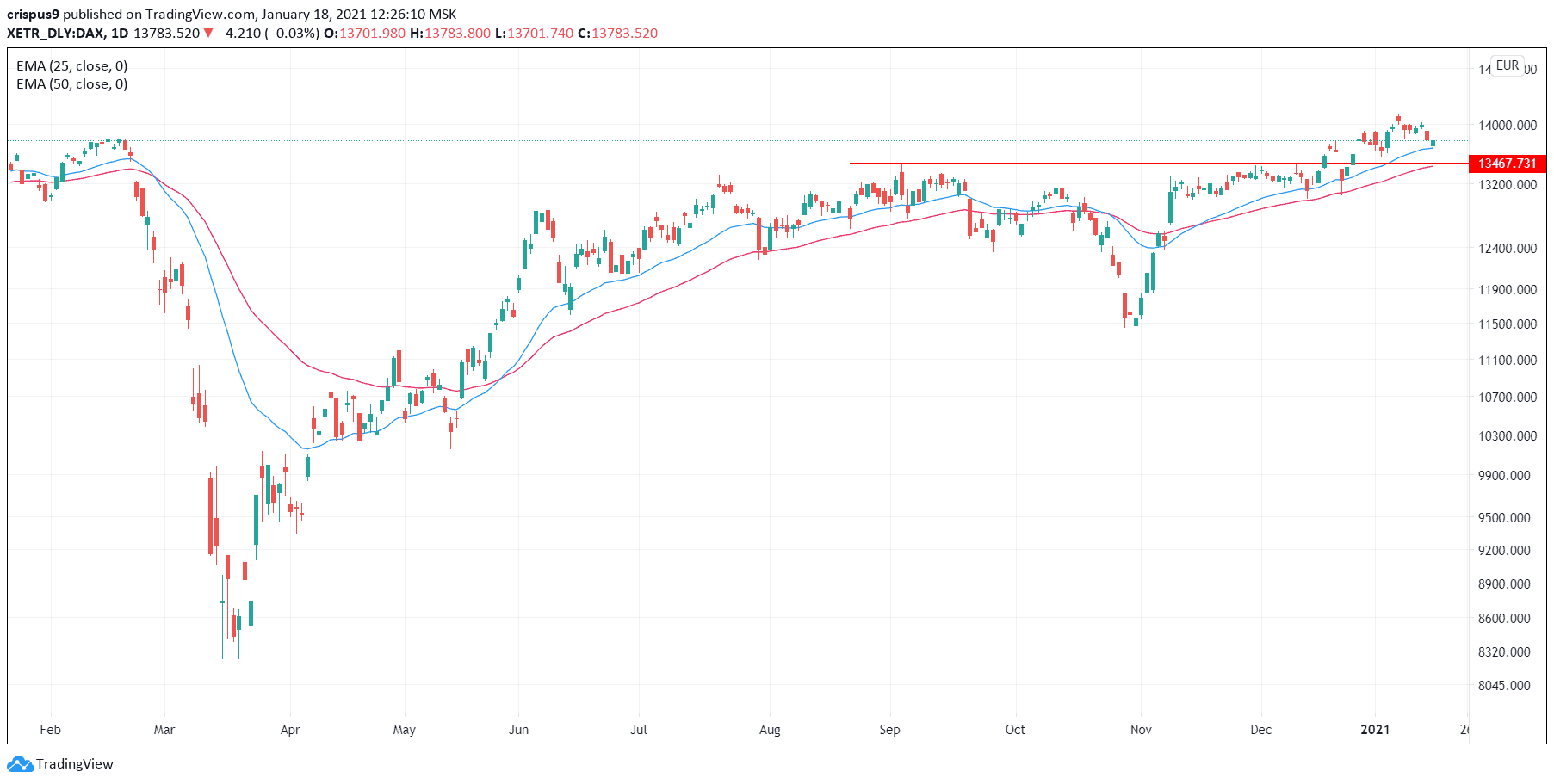
Task: Click the 8045.000 price axis label
Action: tap(1504, 685)
